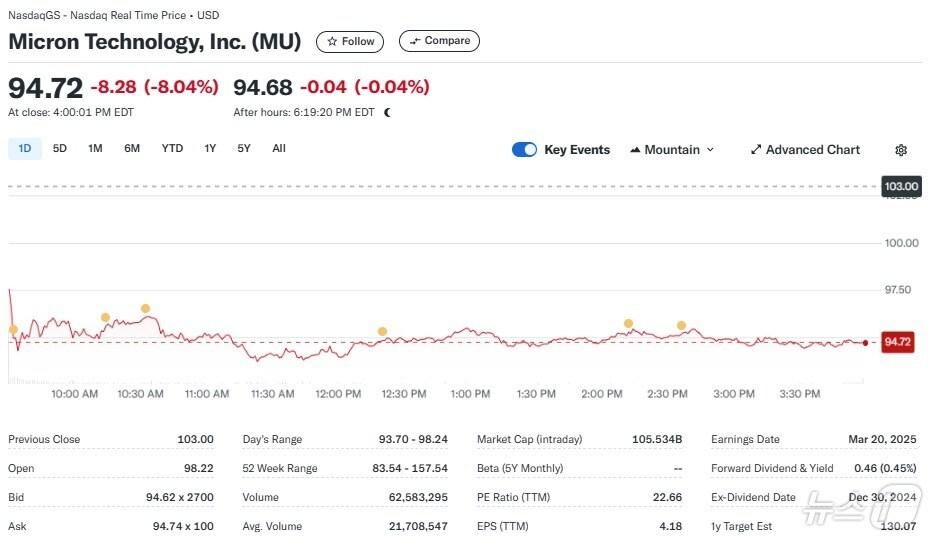View the 5Y chart range
The height and width of the screenshot is (541, 932).
[x=244, y=149]
